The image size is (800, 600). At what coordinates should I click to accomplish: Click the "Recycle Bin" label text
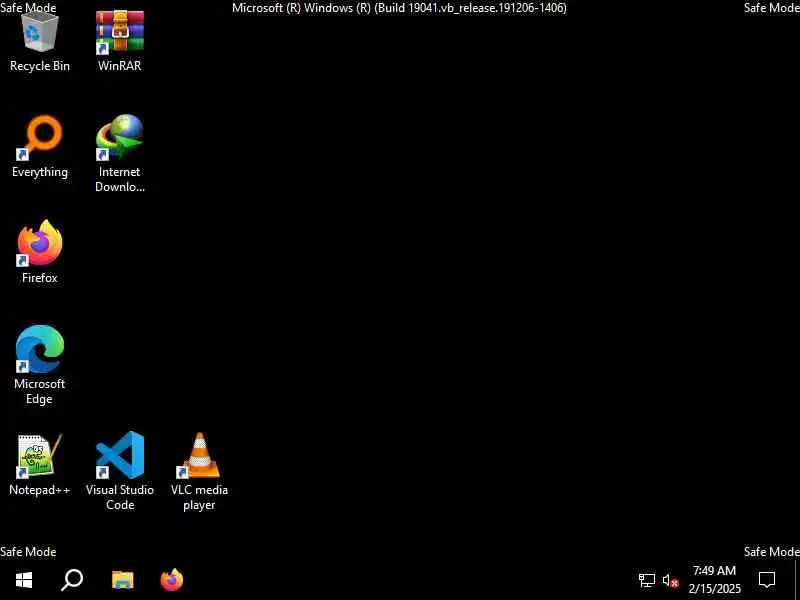coord(40,66)
